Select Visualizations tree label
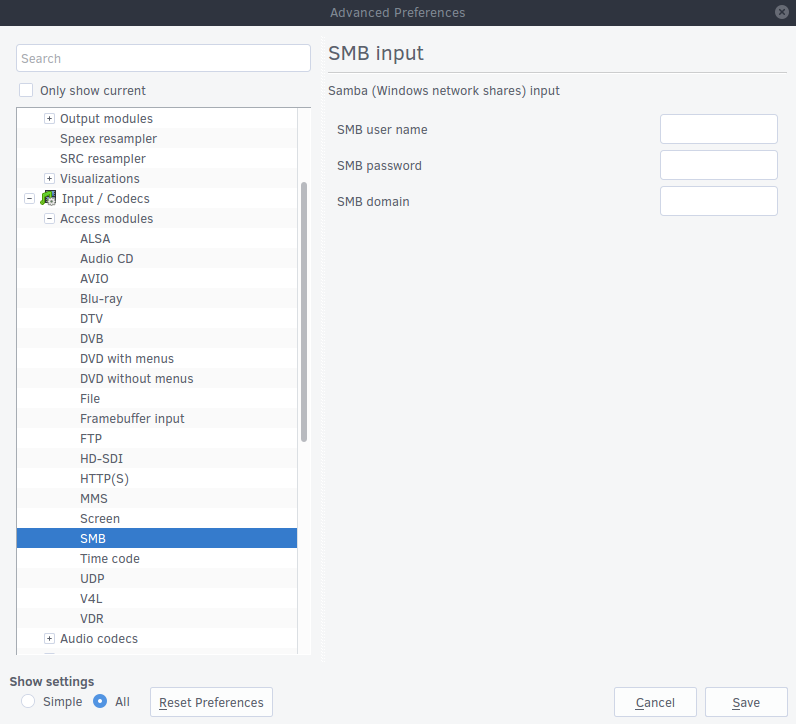Image resolution: width=796 pixels, height=724 pixels. (x=100, y=179)
